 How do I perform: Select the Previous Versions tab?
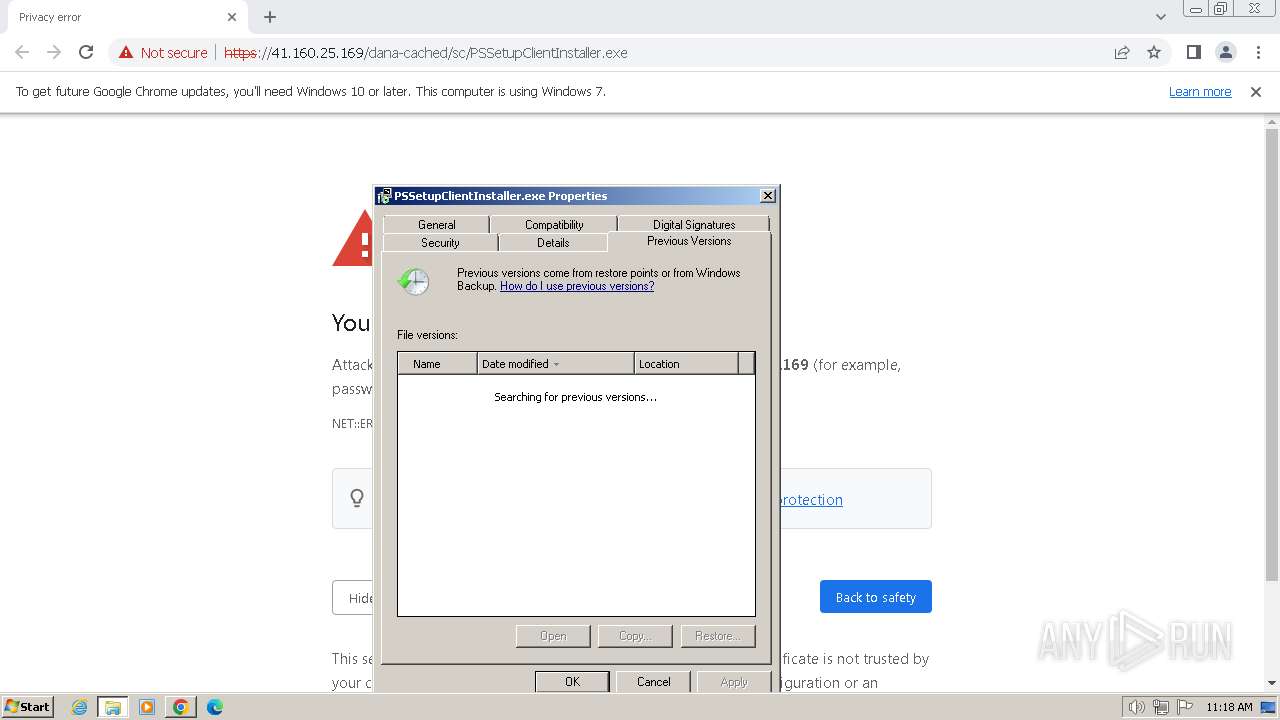tap(689, 241)
